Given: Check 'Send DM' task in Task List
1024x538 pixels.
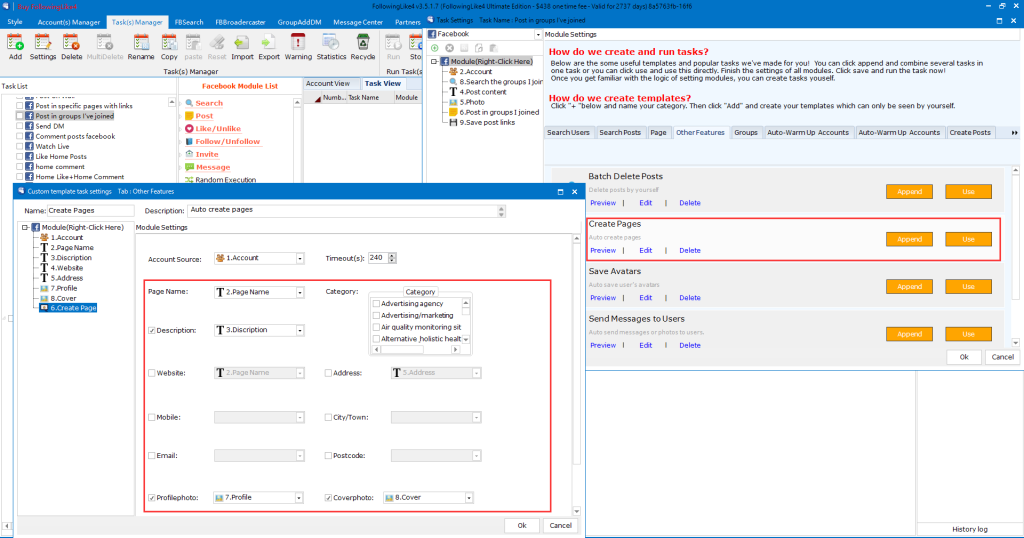Looking at the screenshot, I should tap(20, 126).
